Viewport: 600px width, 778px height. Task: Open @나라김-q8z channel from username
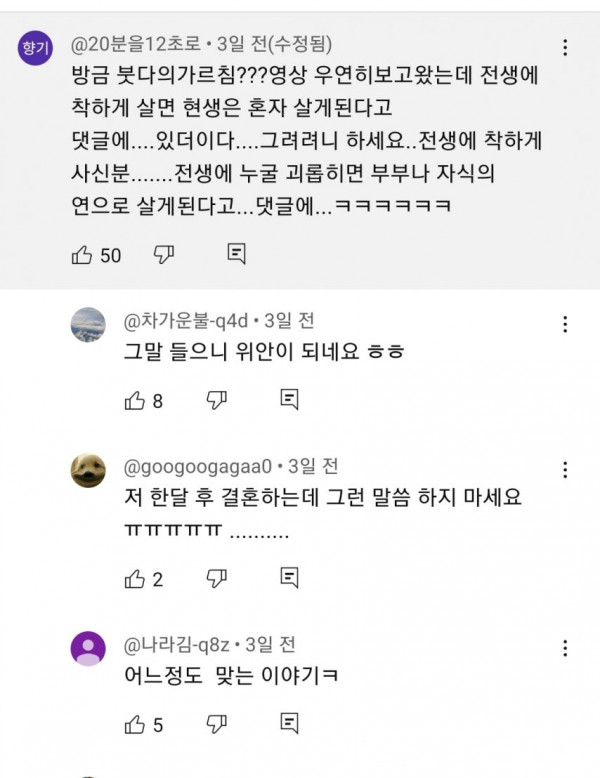(177, 644)
